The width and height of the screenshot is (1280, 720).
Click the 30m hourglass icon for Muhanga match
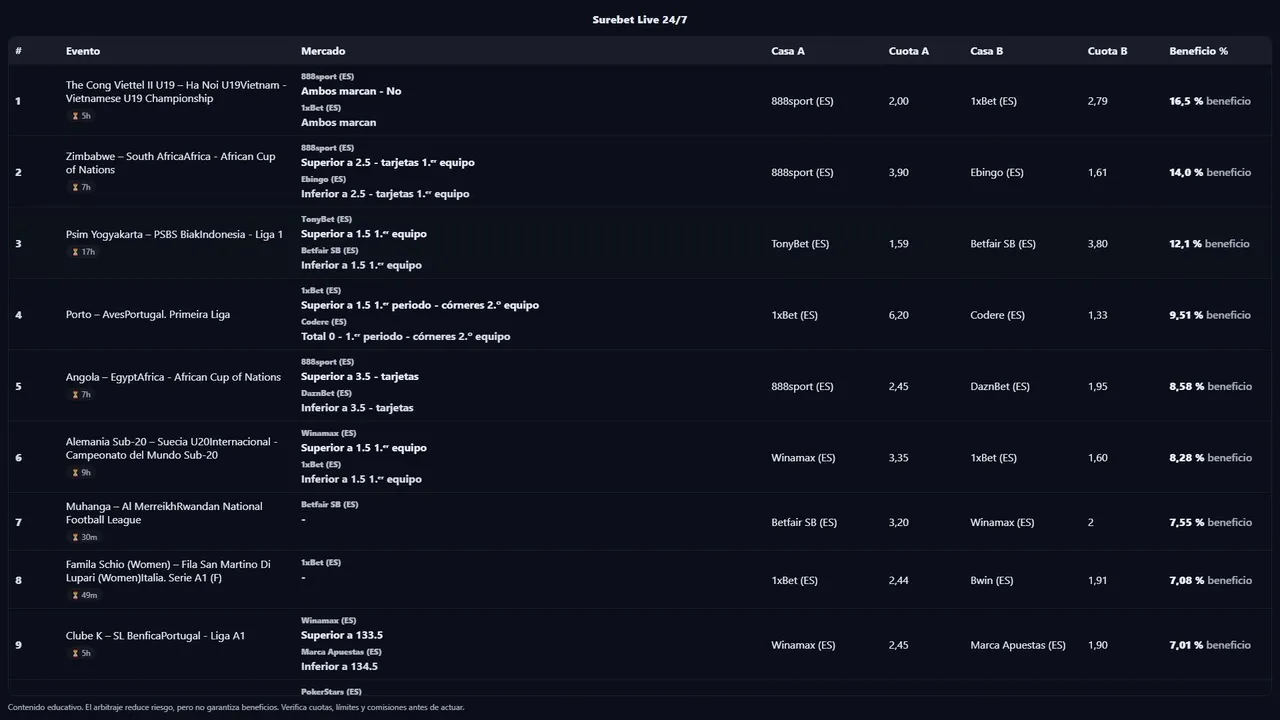(x=75, y=537)
